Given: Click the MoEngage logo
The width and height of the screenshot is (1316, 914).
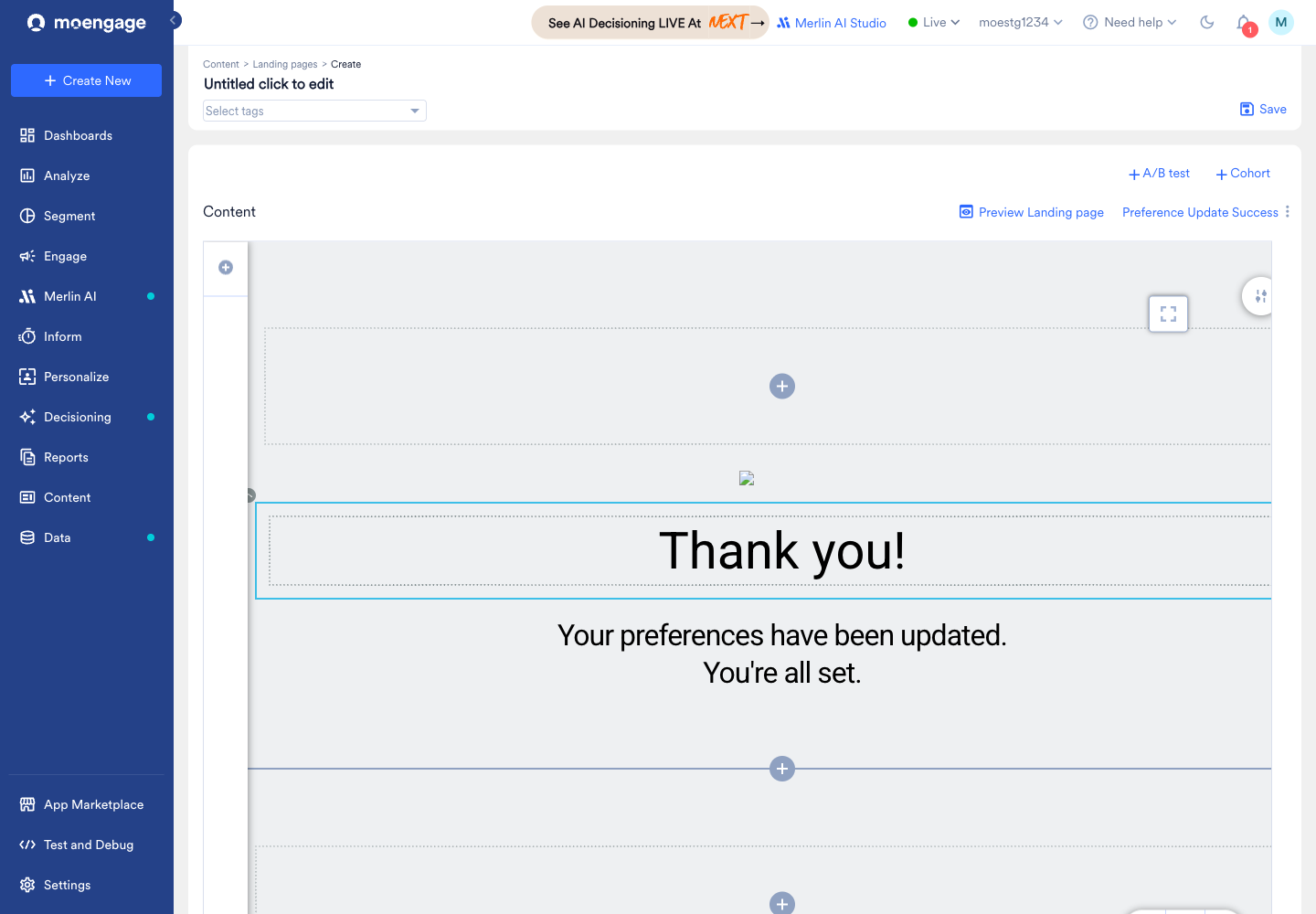Looking at the screenshot, I should (x=87, y=23).
